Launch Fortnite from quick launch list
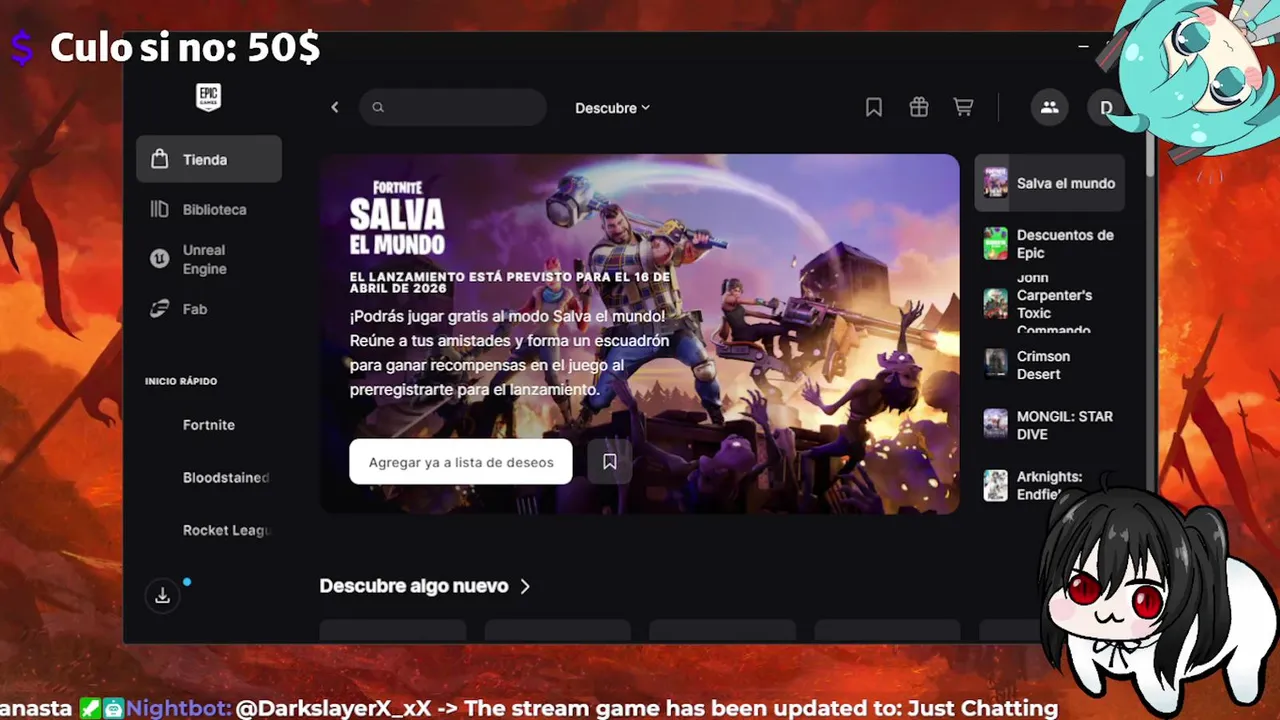 (209, 425)
